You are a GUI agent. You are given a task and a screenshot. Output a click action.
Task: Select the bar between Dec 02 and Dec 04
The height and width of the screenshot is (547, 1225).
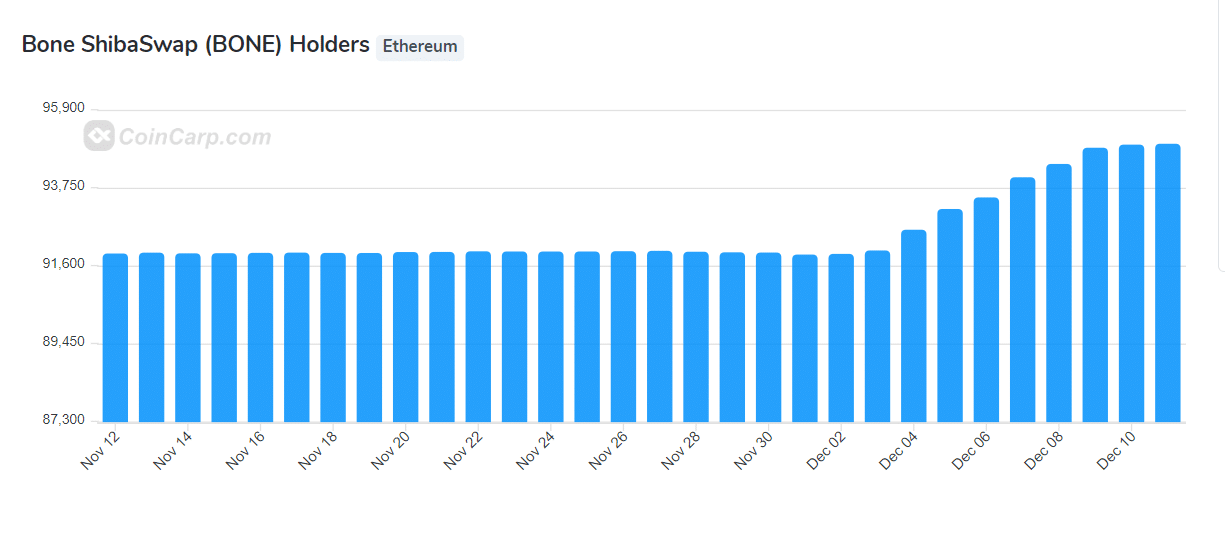coord(877,336)
